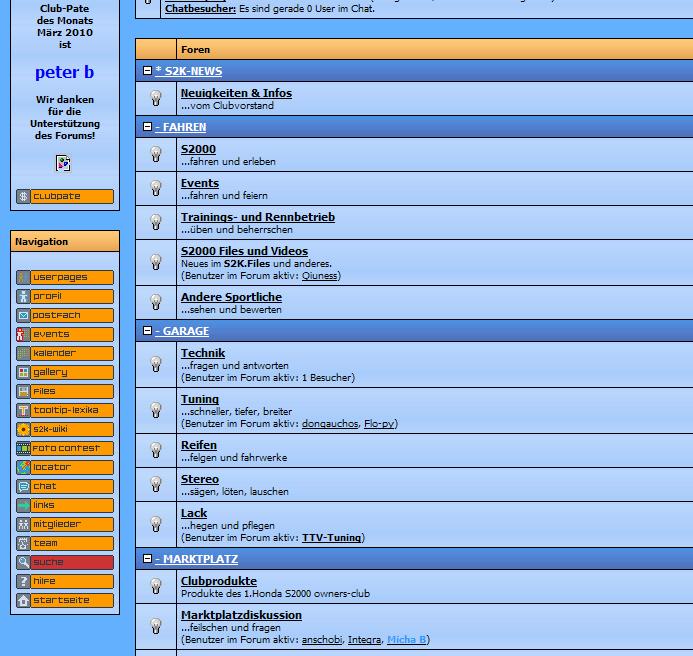Click the lightbulb icon next to Stereo forum
This screenshot has width=693, height=656.
pos(156,484)
